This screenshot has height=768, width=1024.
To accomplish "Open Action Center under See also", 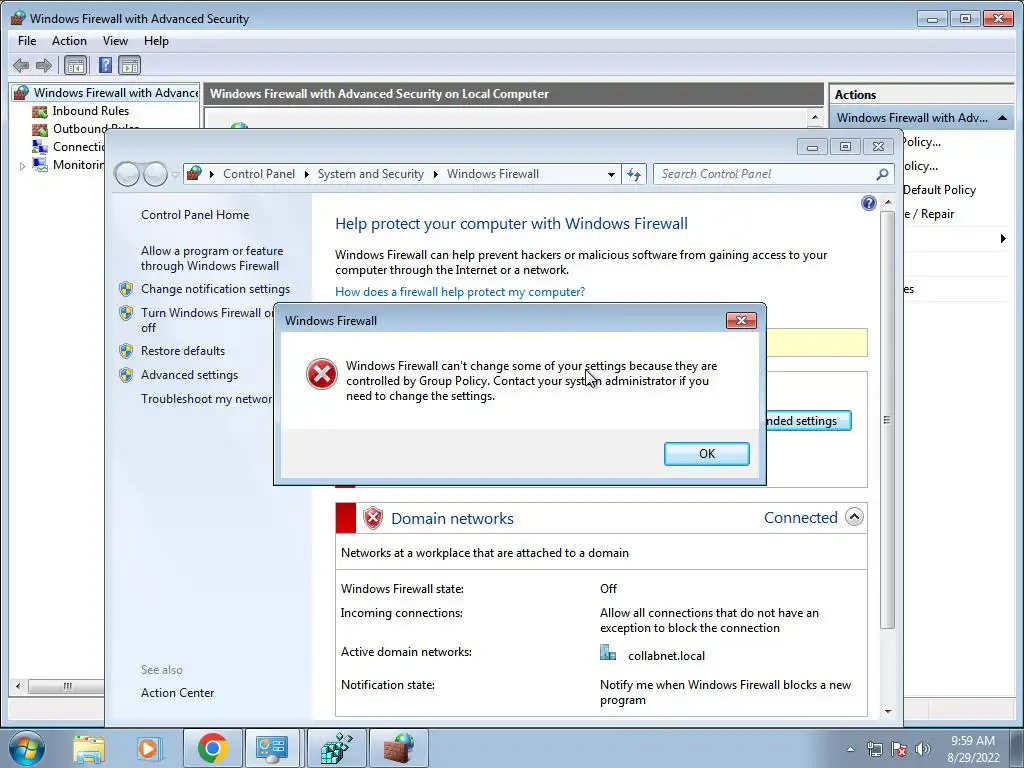I will (x=178, y=693).
